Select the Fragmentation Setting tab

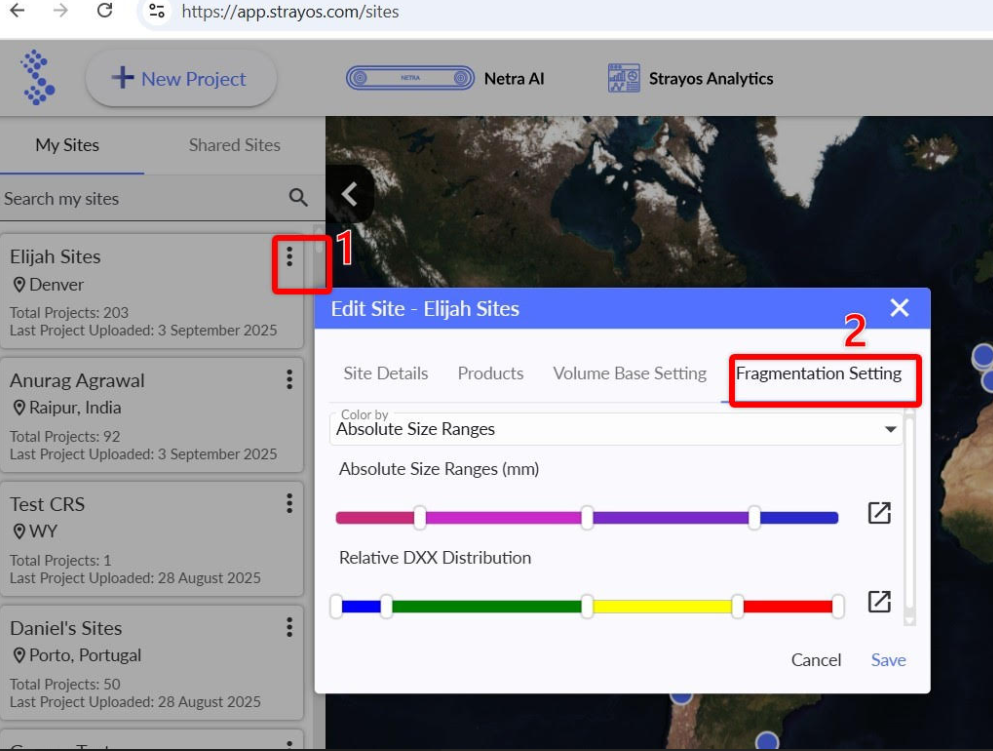click(818, 373)
